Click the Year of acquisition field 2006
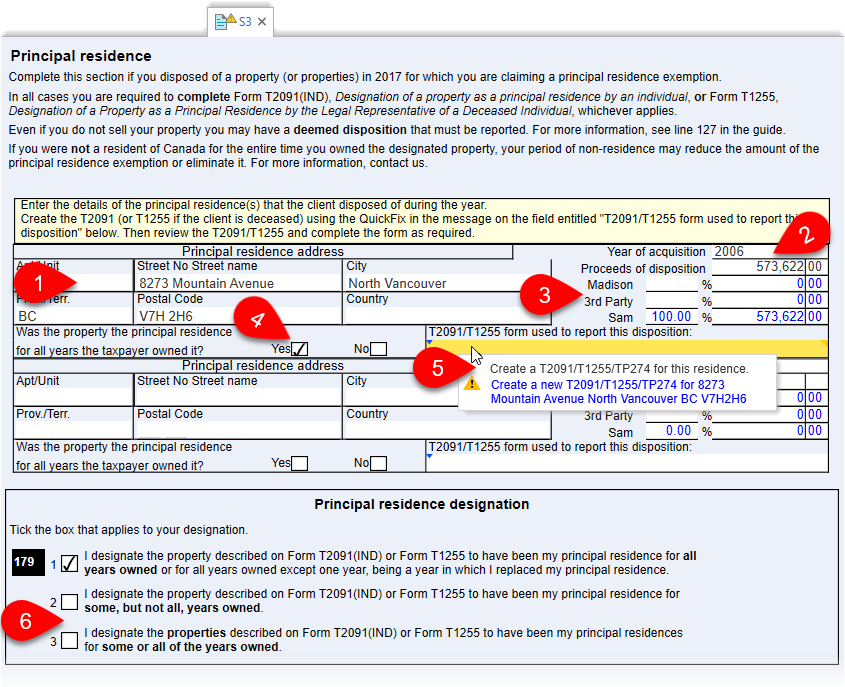Image resolution: width=845 pixels, height=687 pixels. tap(770, 252)
